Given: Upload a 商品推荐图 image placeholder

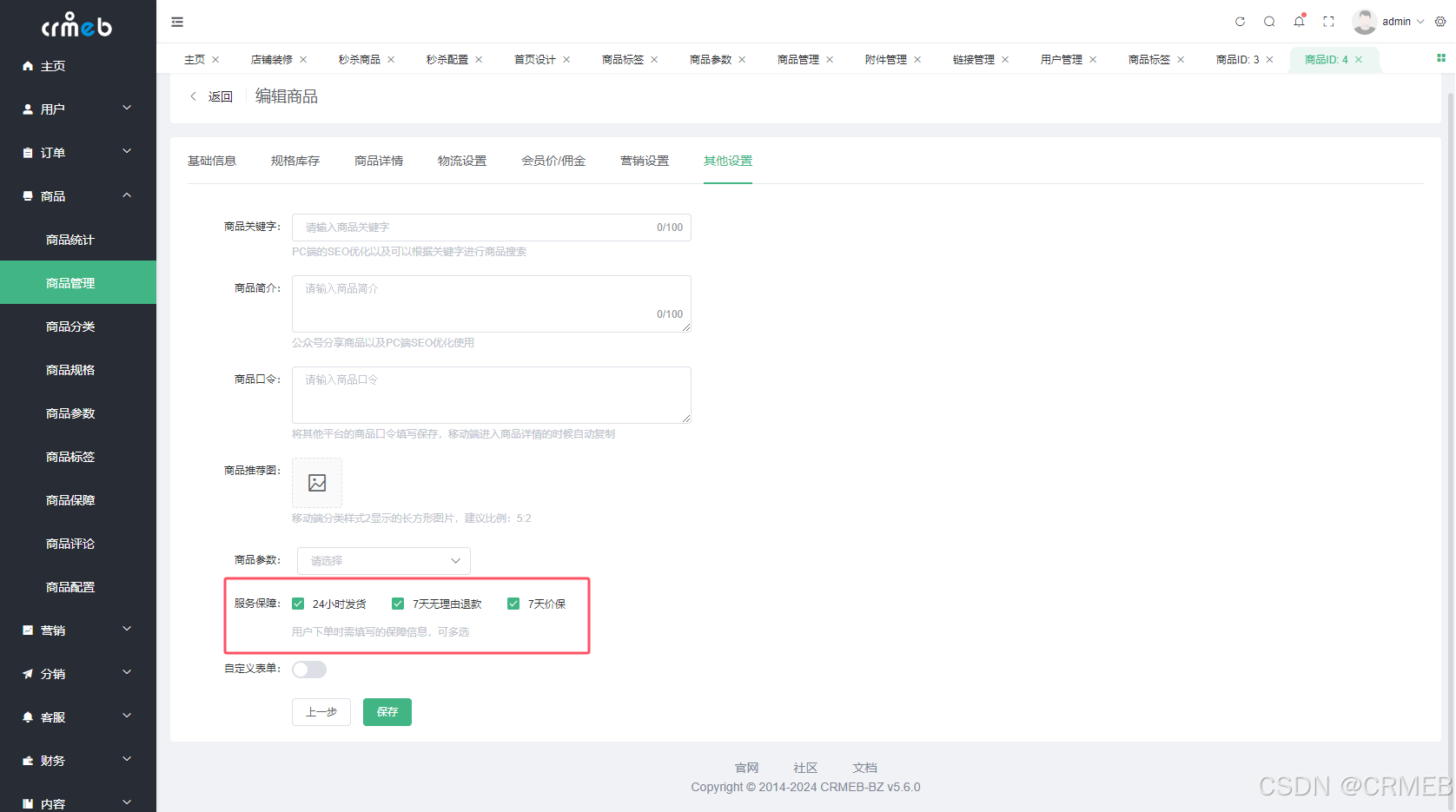Looking at the screenshot, I should pyautogui.click(x=317, y=483).
